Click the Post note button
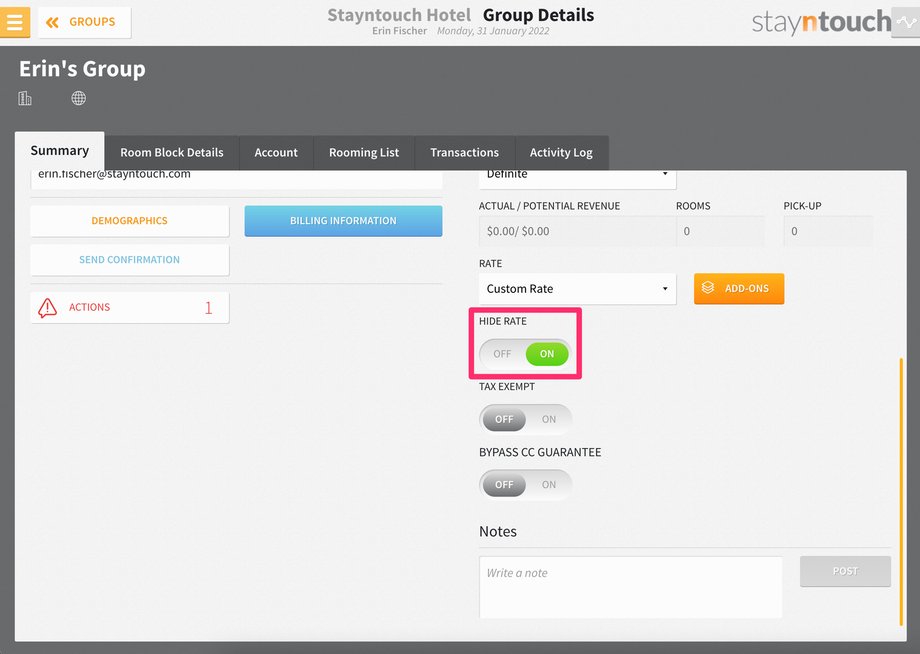Screen dimensions: 920x654 pyautogui.click(x=845, y=571)
